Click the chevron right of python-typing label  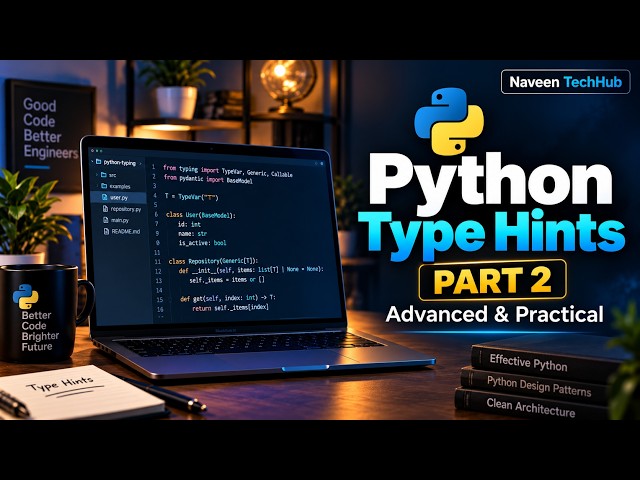click(140, 163)
